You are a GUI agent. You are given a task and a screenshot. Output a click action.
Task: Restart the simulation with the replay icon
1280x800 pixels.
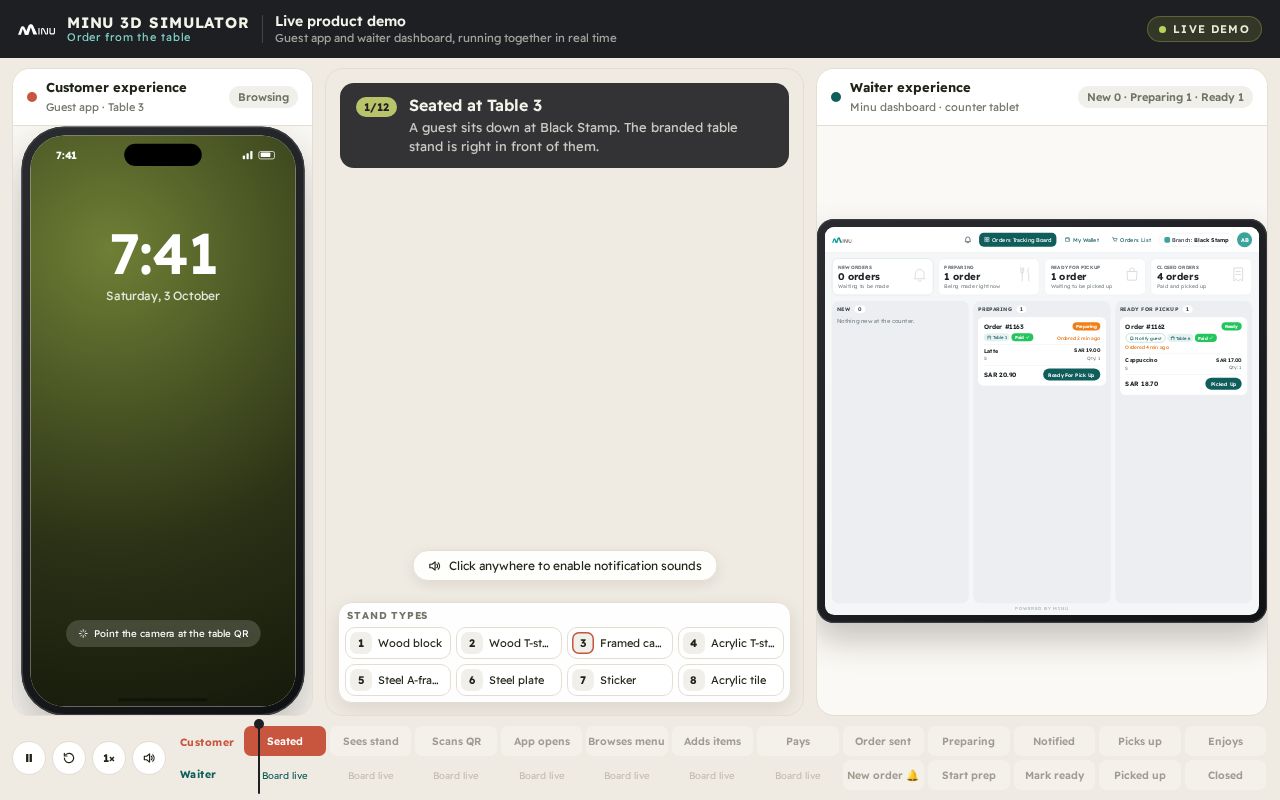pos(69,758)
